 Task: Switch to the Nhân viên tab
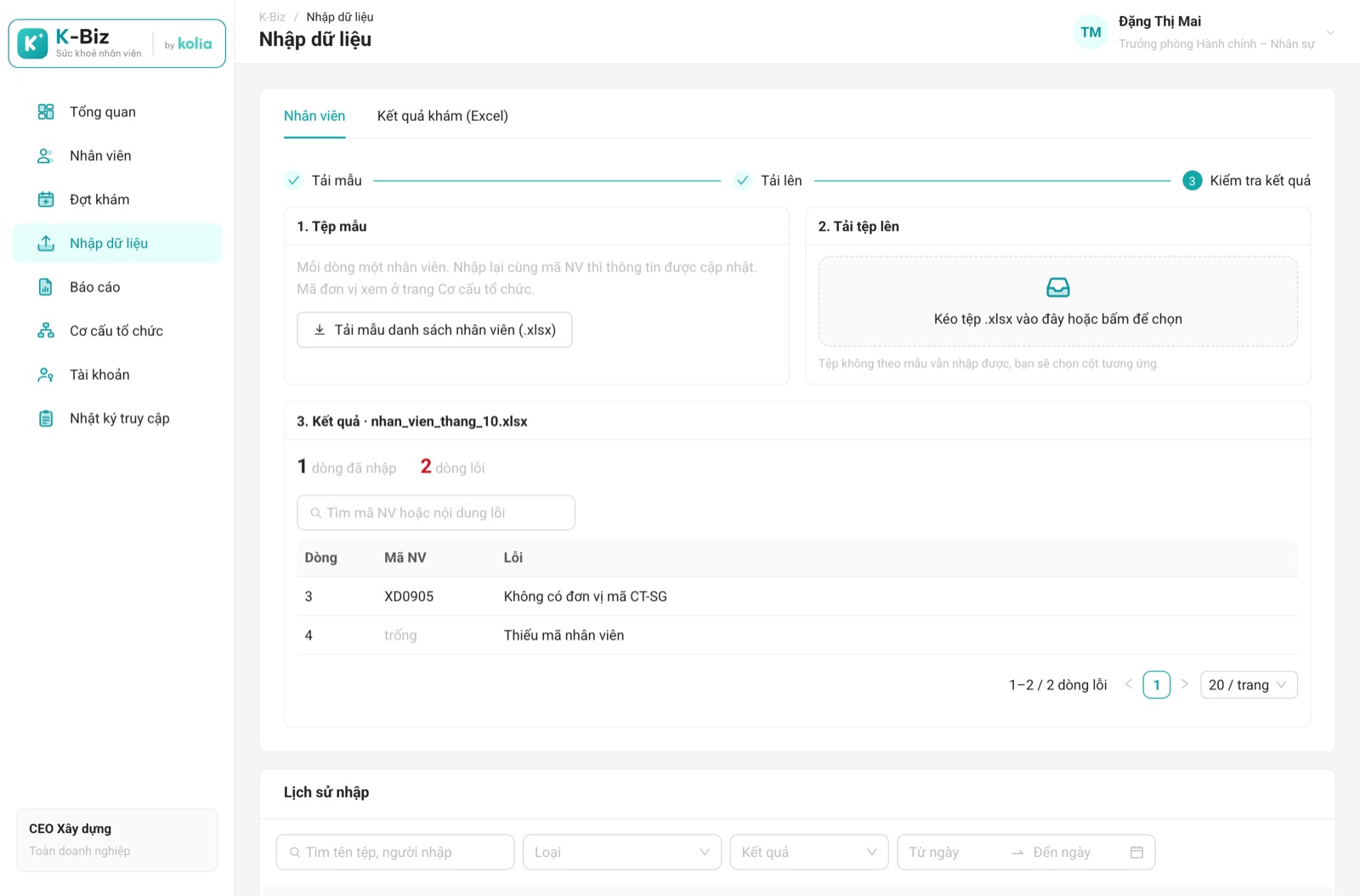[x=314, y=116]
